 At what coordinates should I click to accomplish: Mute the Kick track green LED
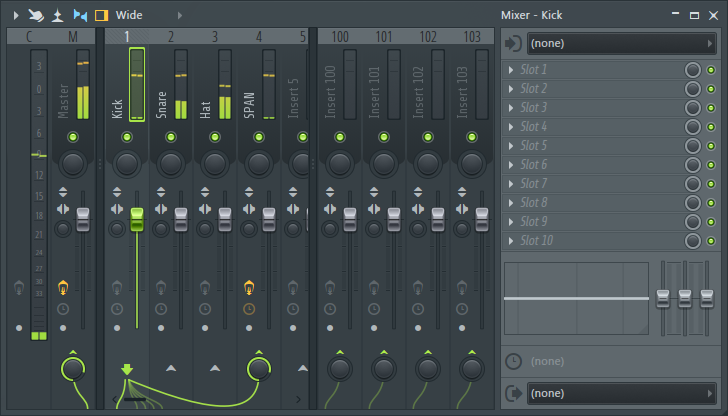pos(127,137)
